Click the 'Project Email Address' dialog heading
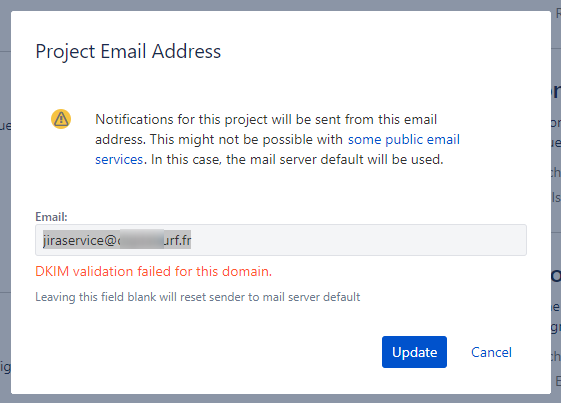The width and height of the screenshot is (561, 403). click(x=128, y=52)
